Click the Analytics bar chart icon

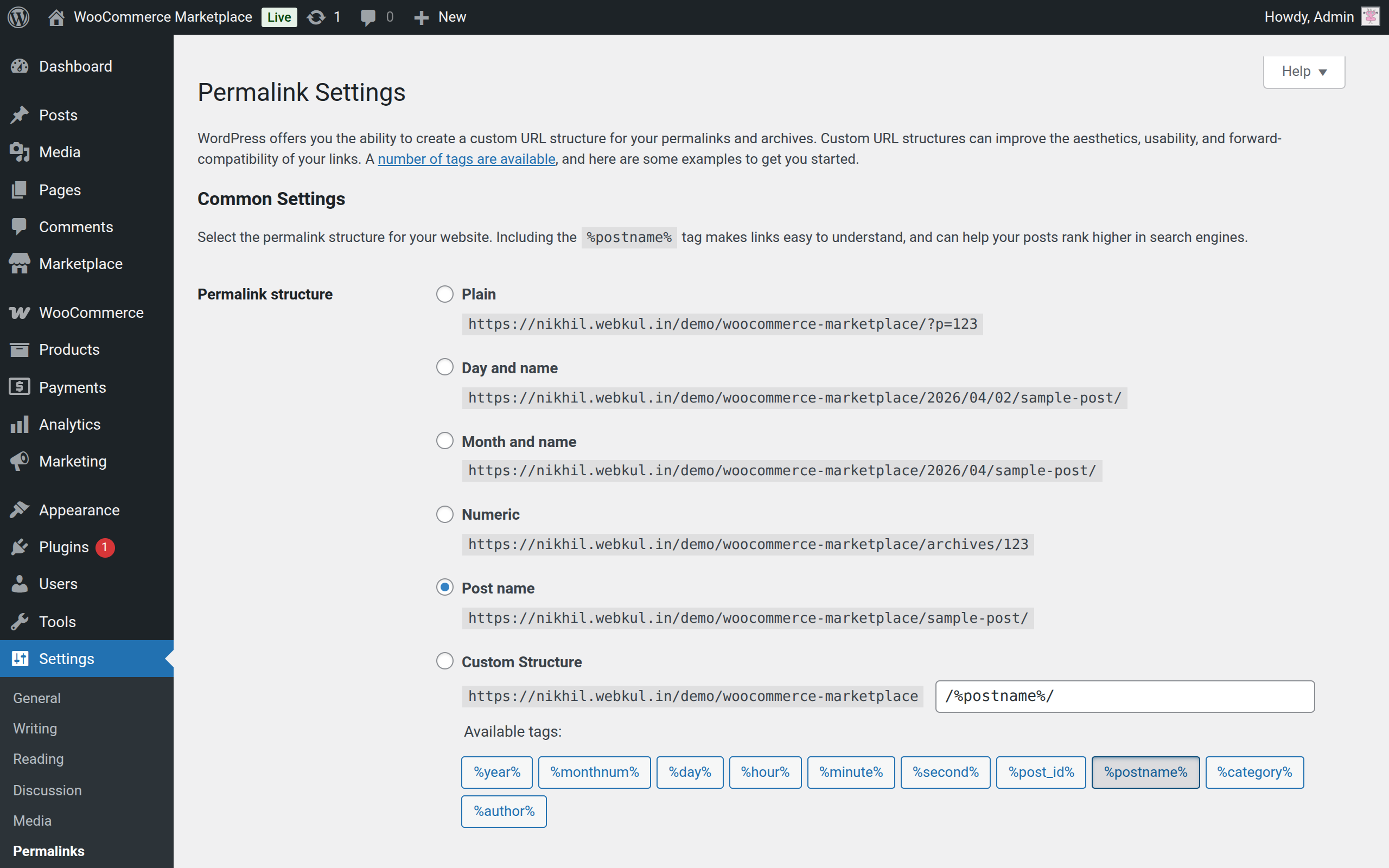(x=20, y=424)
